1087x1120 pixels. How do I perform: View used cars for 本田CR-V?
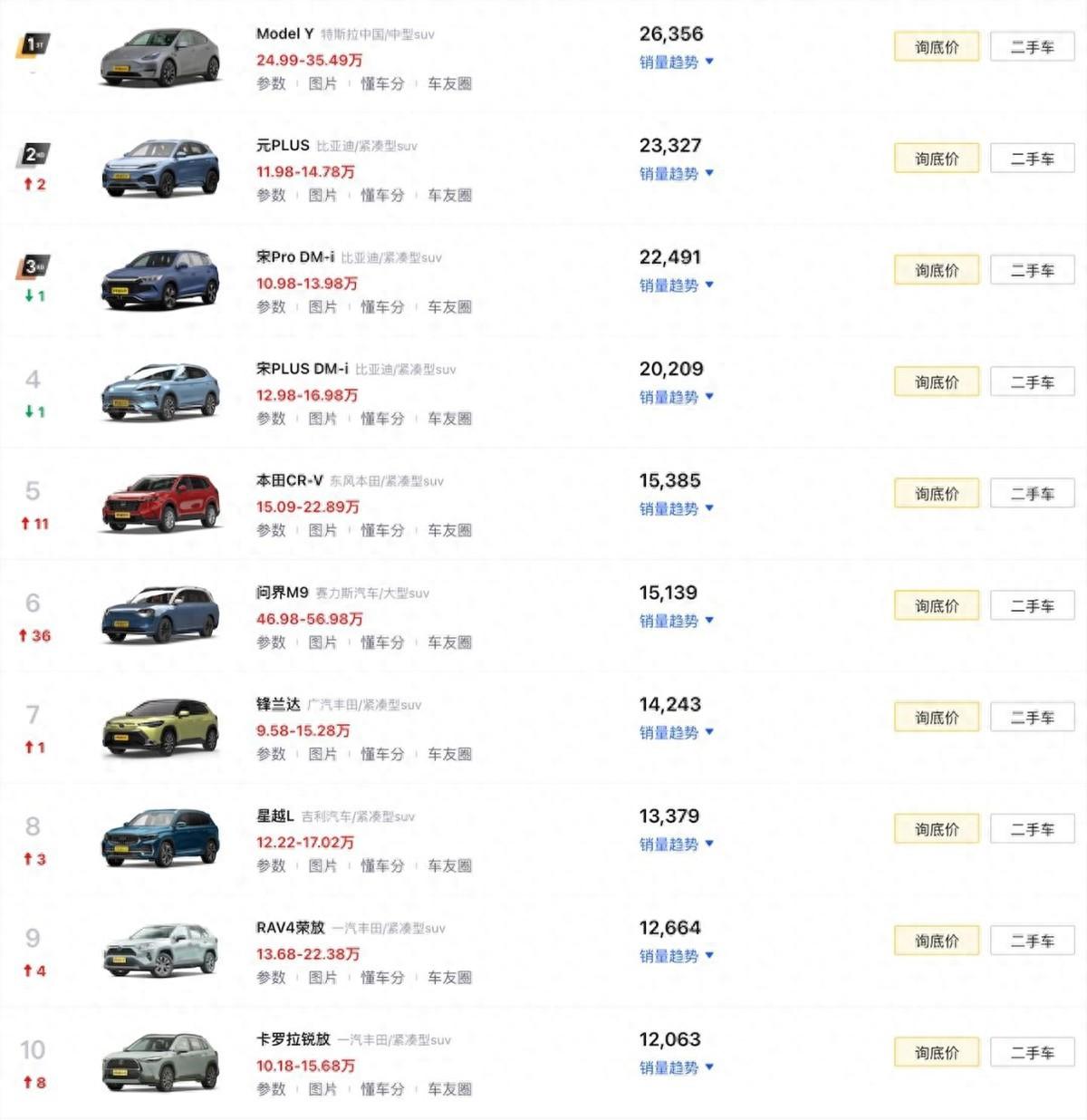tap(1032, 494)
